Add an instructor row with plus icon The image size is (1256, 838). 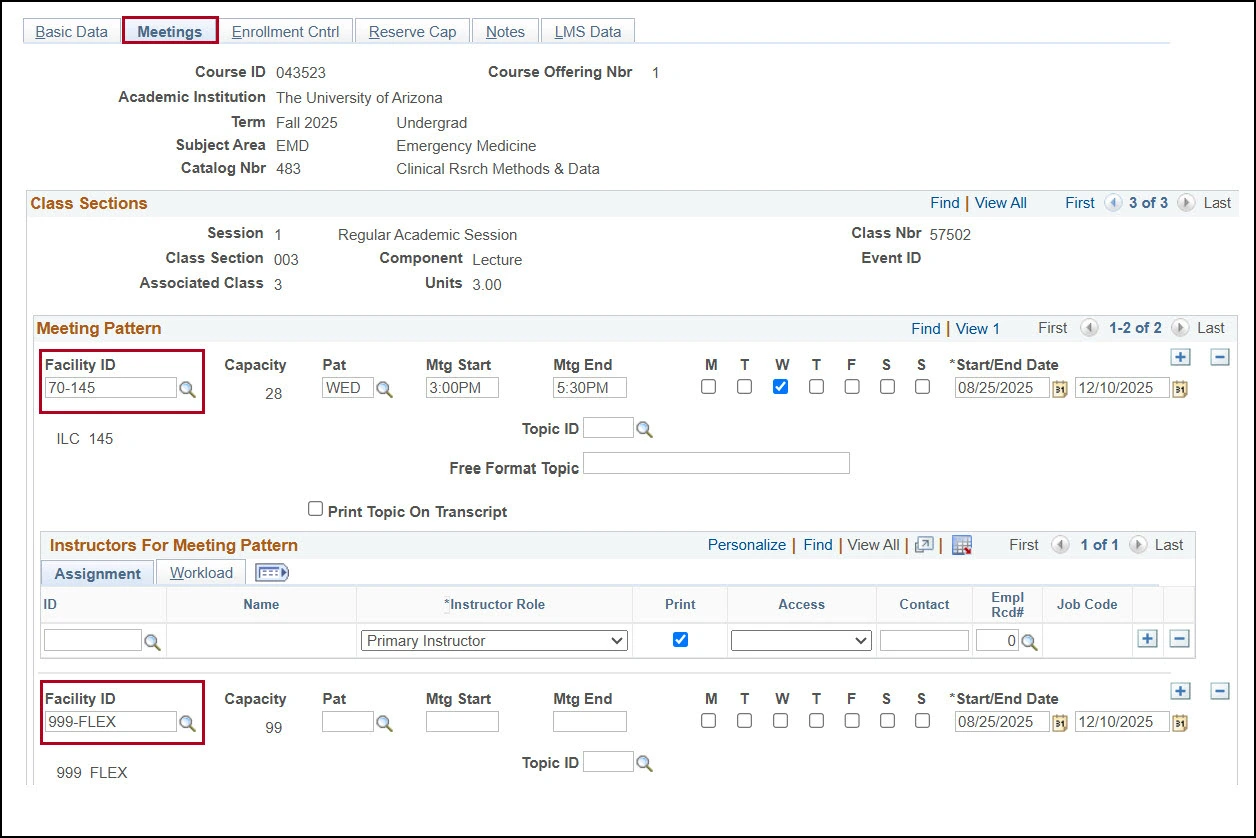click(1148, 638)
